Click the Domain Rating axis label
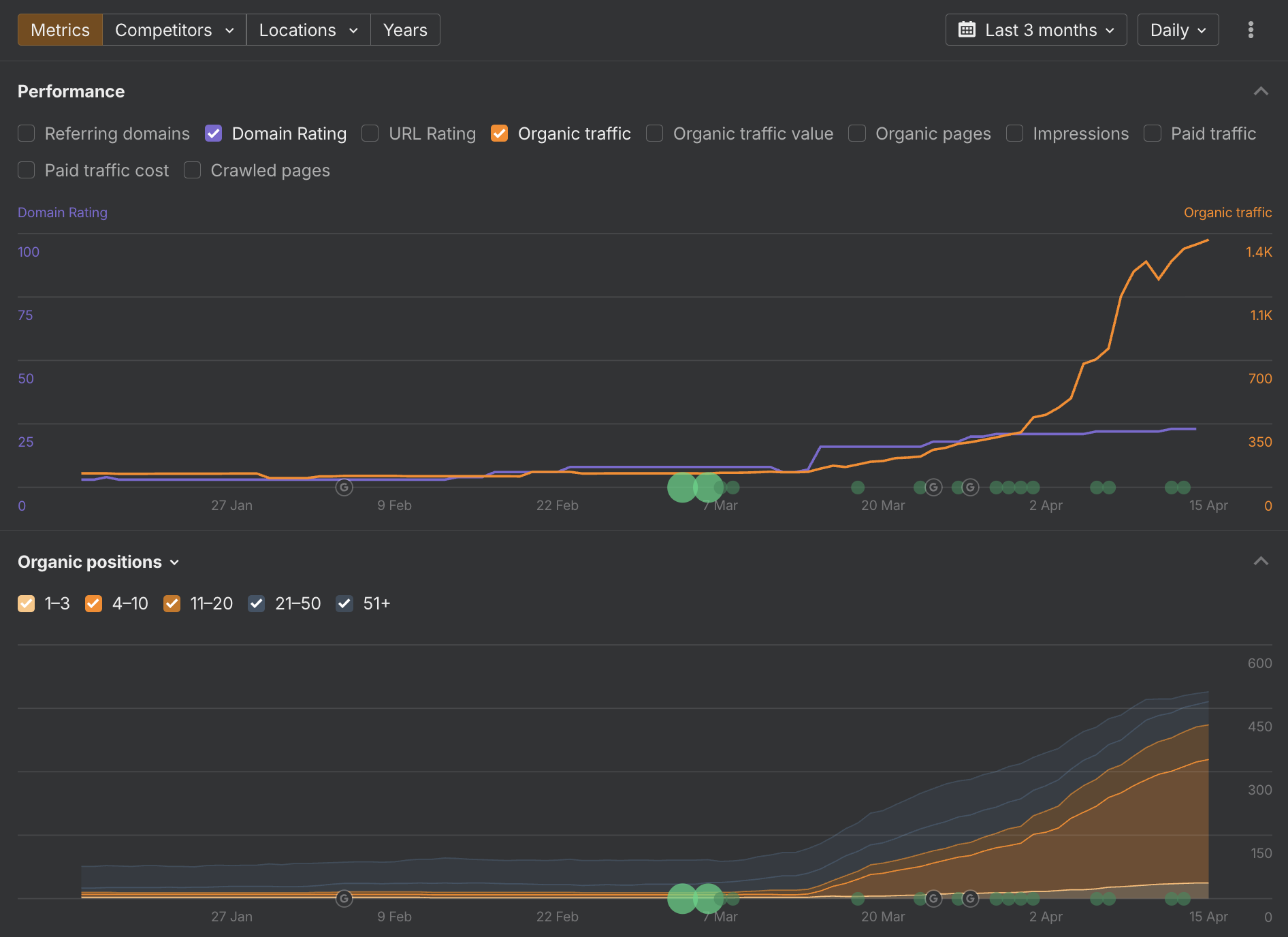This screenshot has width=1288, height=937. click(x=63, y=212)
